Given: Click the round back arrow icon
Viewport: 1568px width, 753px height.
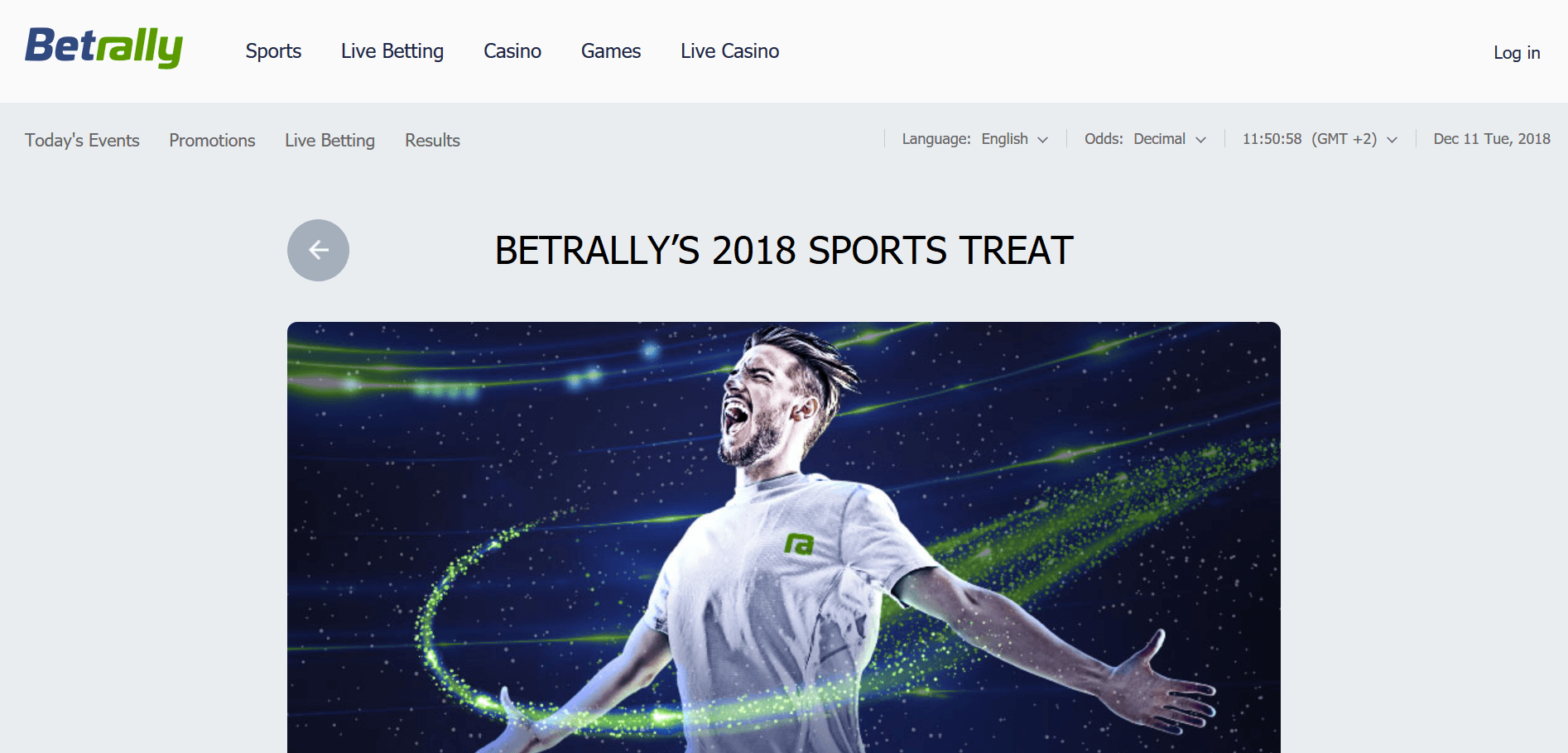Looking at the screenshot, I should pos(318,250).
